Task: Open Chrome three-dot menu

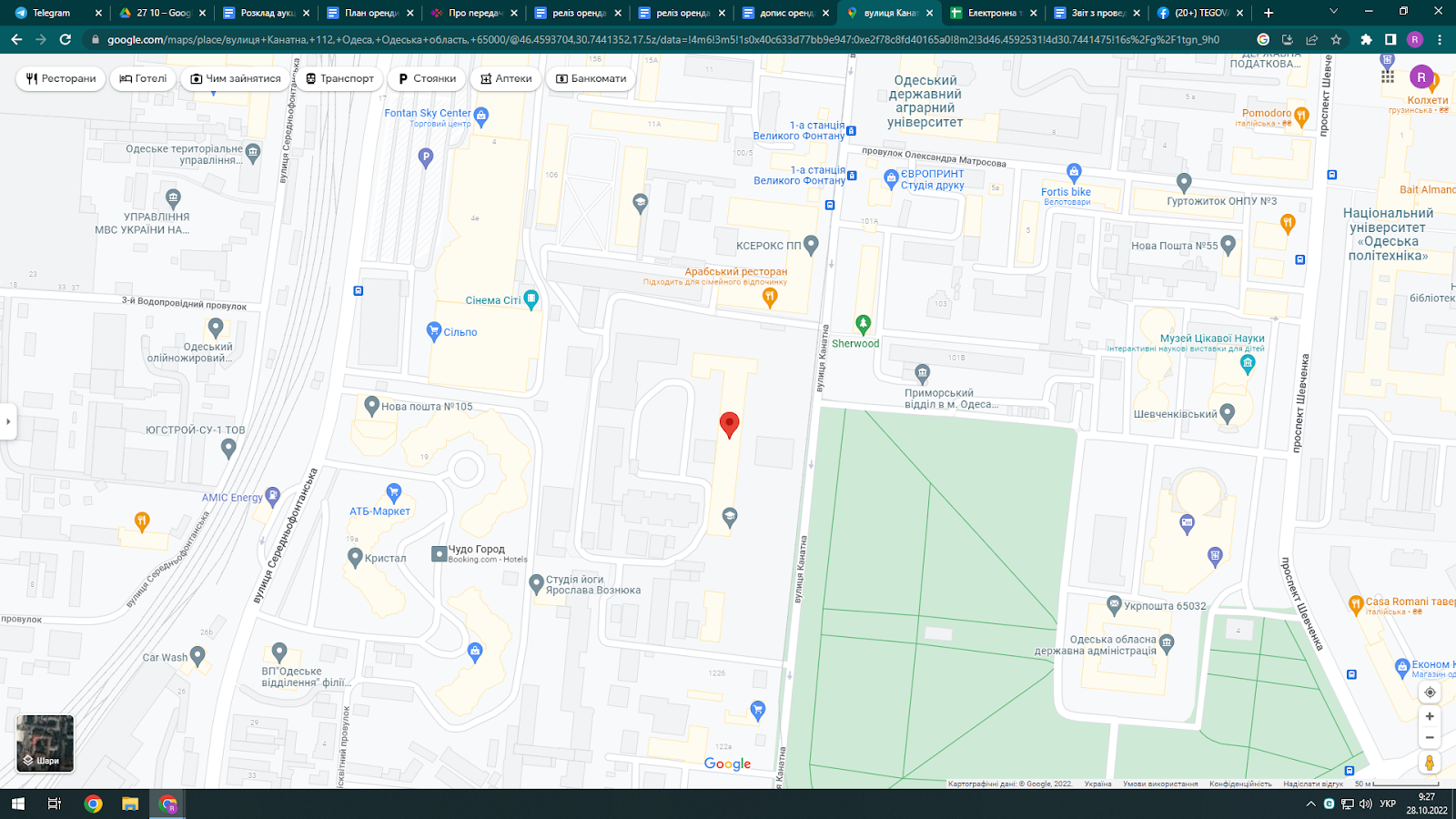Action: tap(1440, 39)
